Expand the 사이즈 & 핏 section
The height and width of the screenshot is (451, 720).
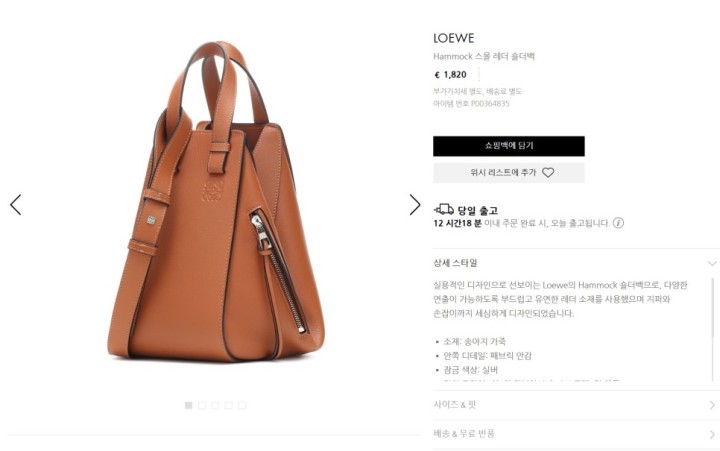click(576, 405)
